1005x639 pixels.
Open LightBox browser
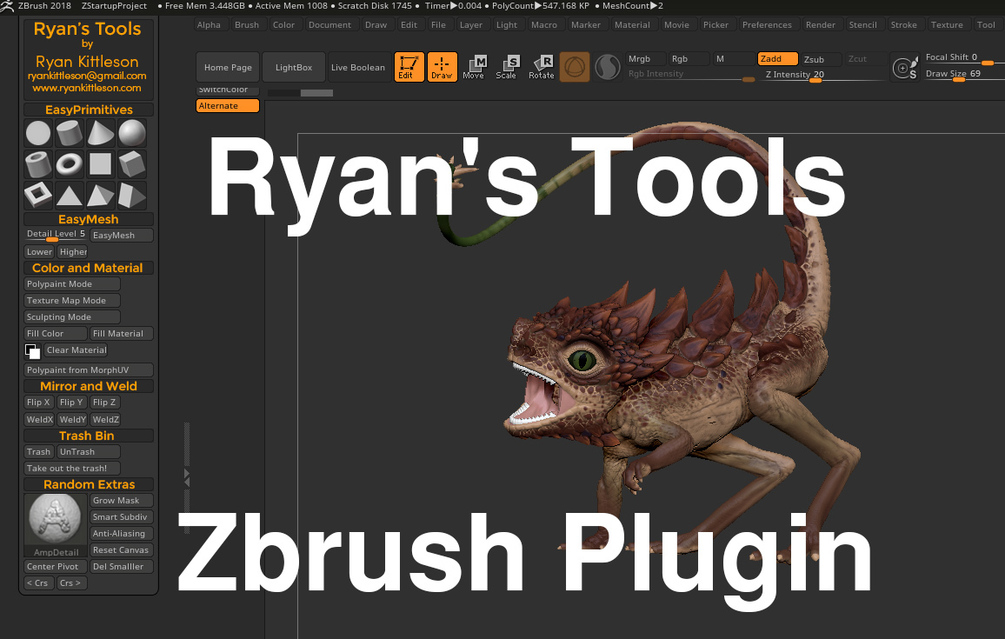point(294,67)
